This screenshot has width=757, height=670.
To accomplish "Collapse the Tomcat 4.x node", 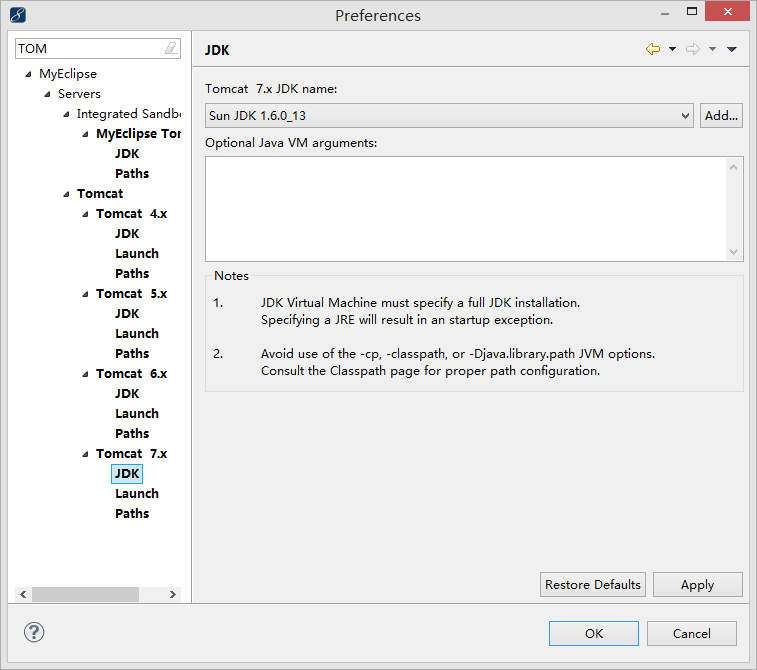I will tap(85, 214).
